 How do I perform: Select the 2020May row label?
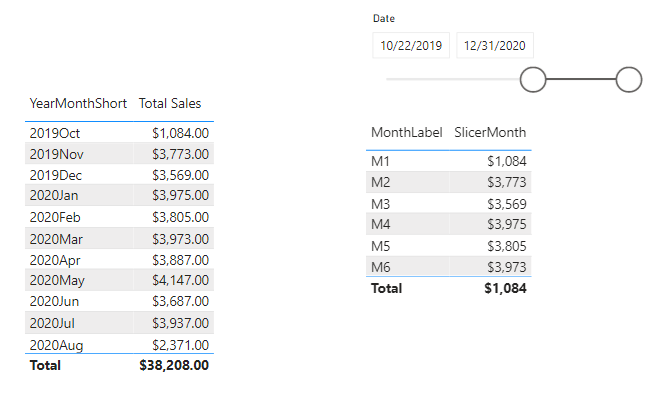coord(57,281)
